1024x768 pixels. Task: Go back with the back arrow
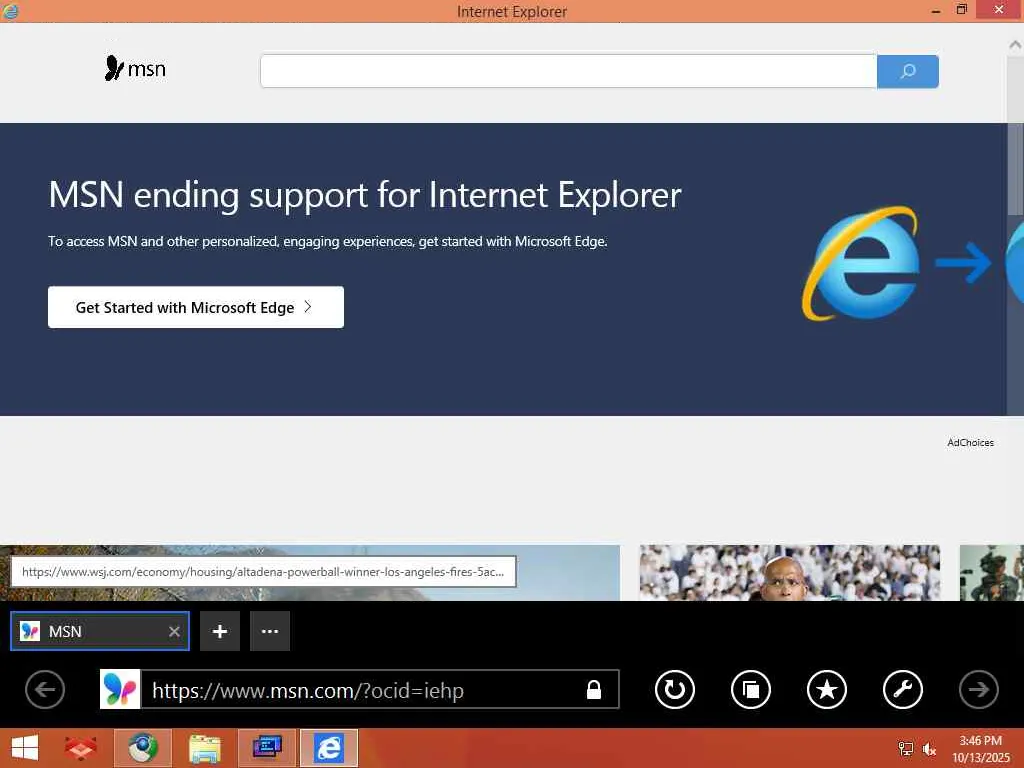pos(45,690)
